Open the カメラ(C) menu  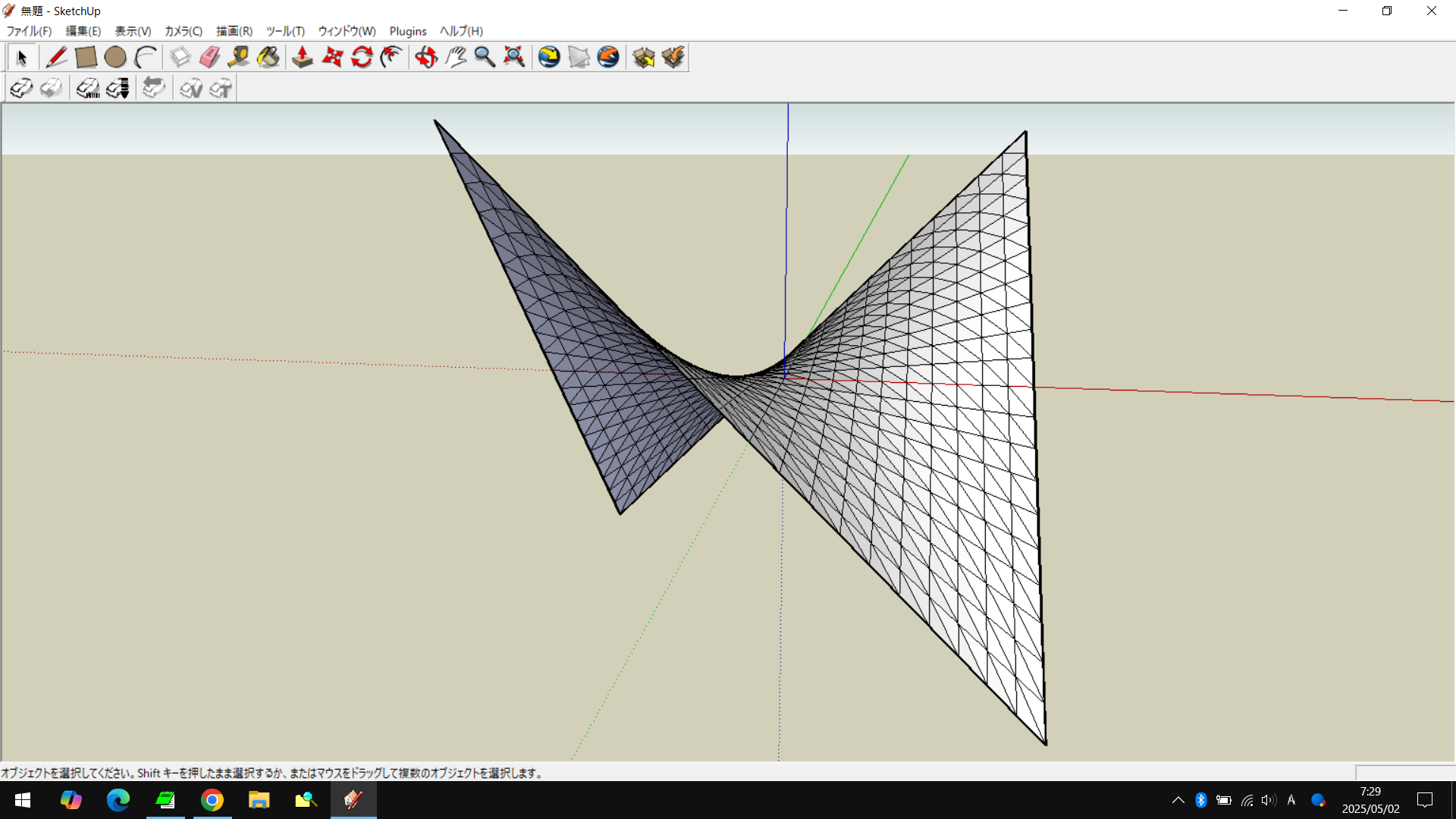point(183,31)
